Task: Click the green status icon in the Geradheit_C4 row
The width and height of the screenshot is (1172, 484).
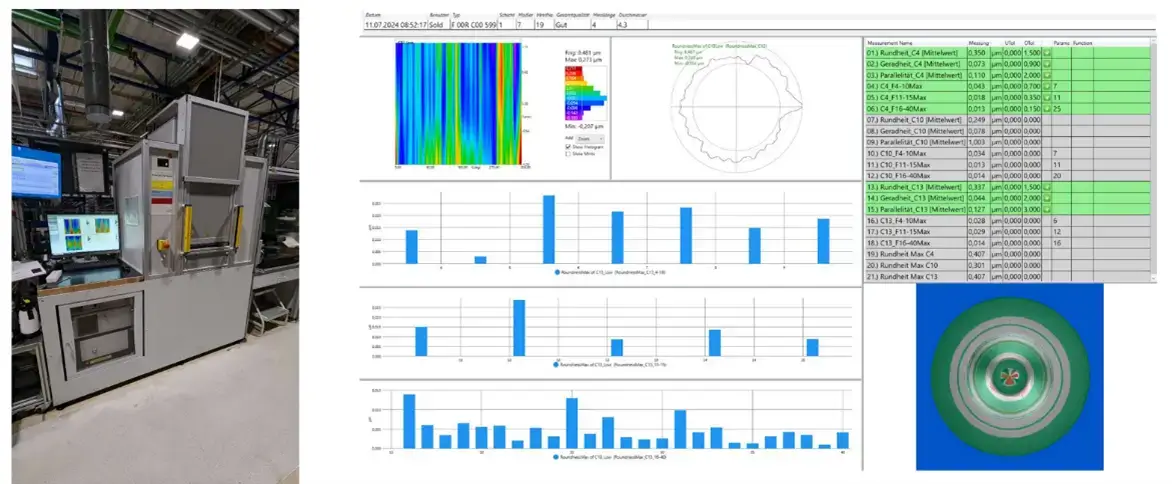Action: (1047, 64)
